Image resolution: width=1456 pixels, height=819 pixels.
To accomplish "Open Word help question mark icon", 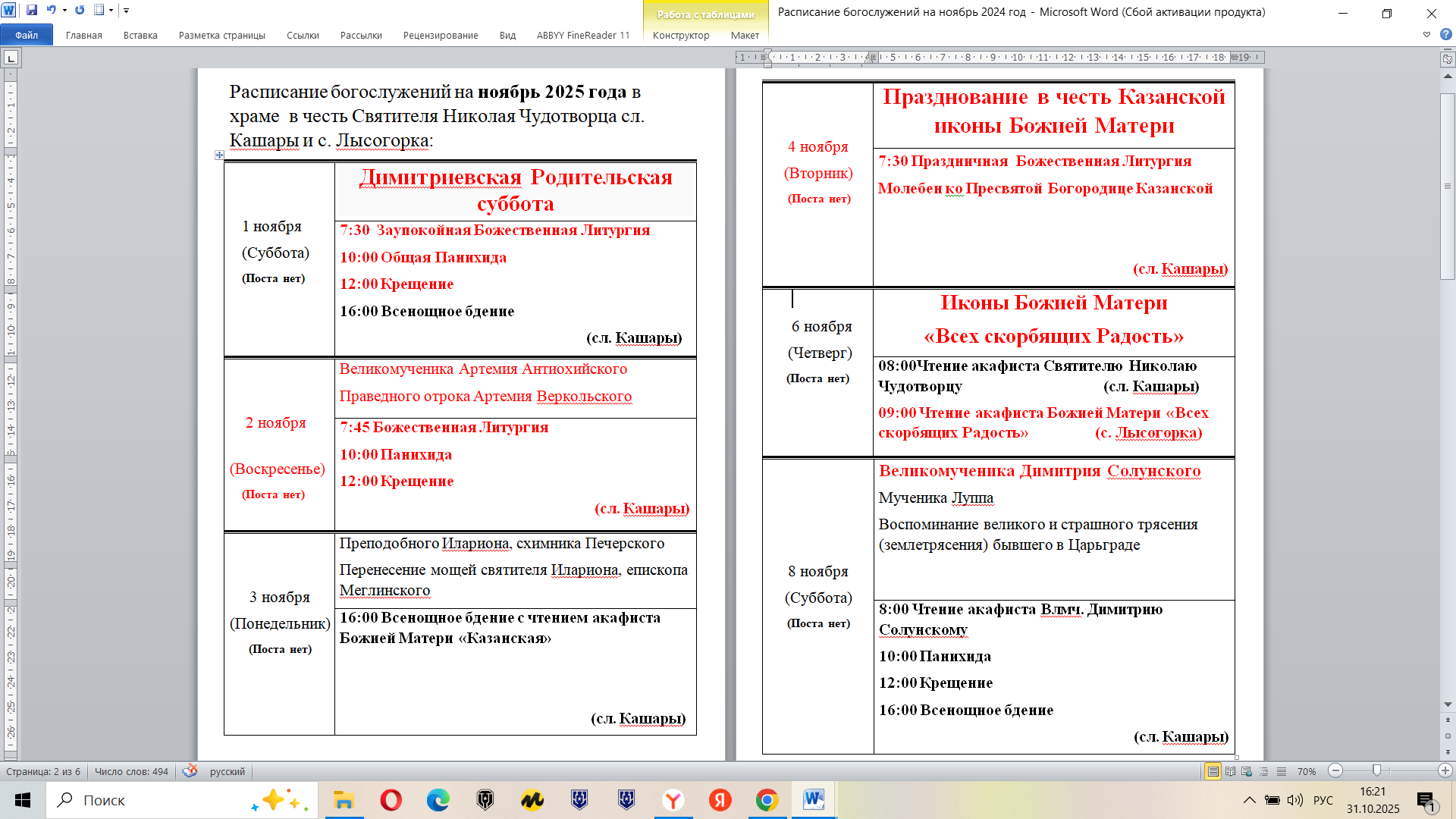I will pyautogui.click(x=1445, y=34).
